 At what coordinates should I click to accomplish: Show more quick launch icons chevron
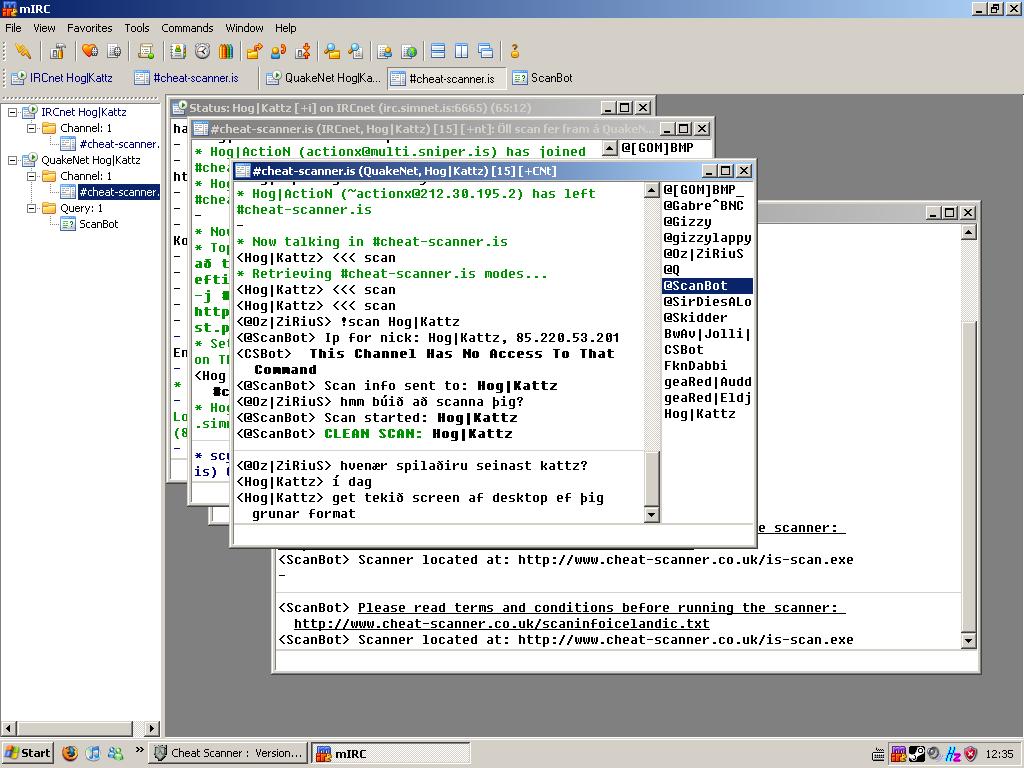click(139, 750)
